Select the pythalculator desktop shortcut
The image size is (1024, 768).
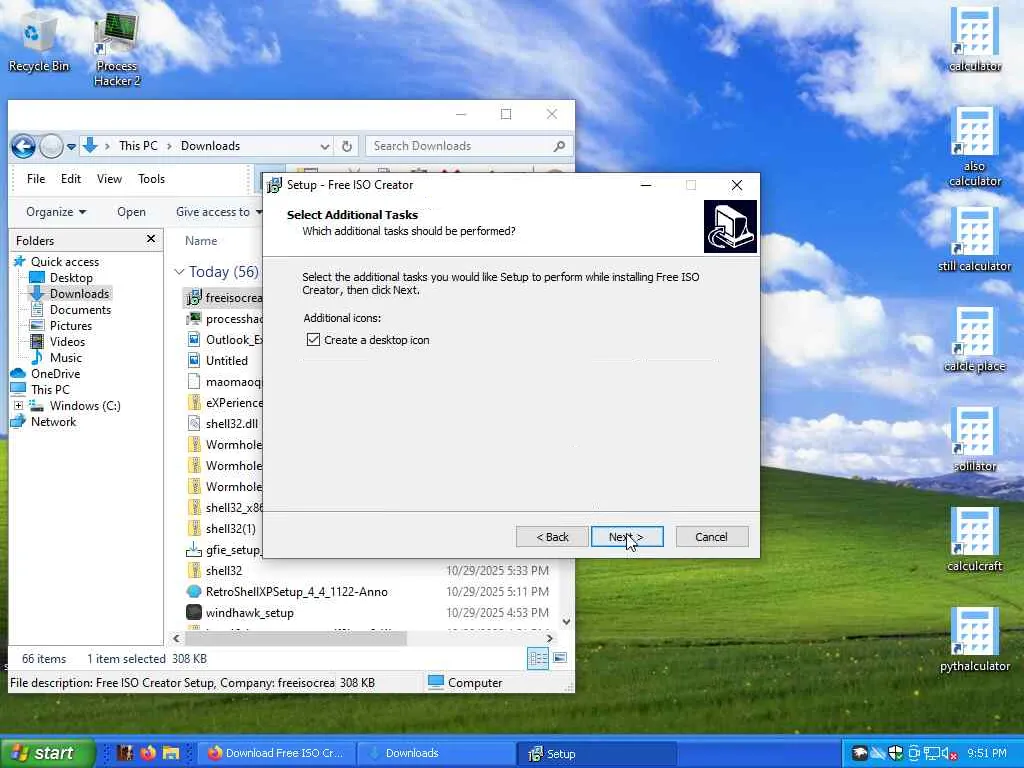(974, 640)
